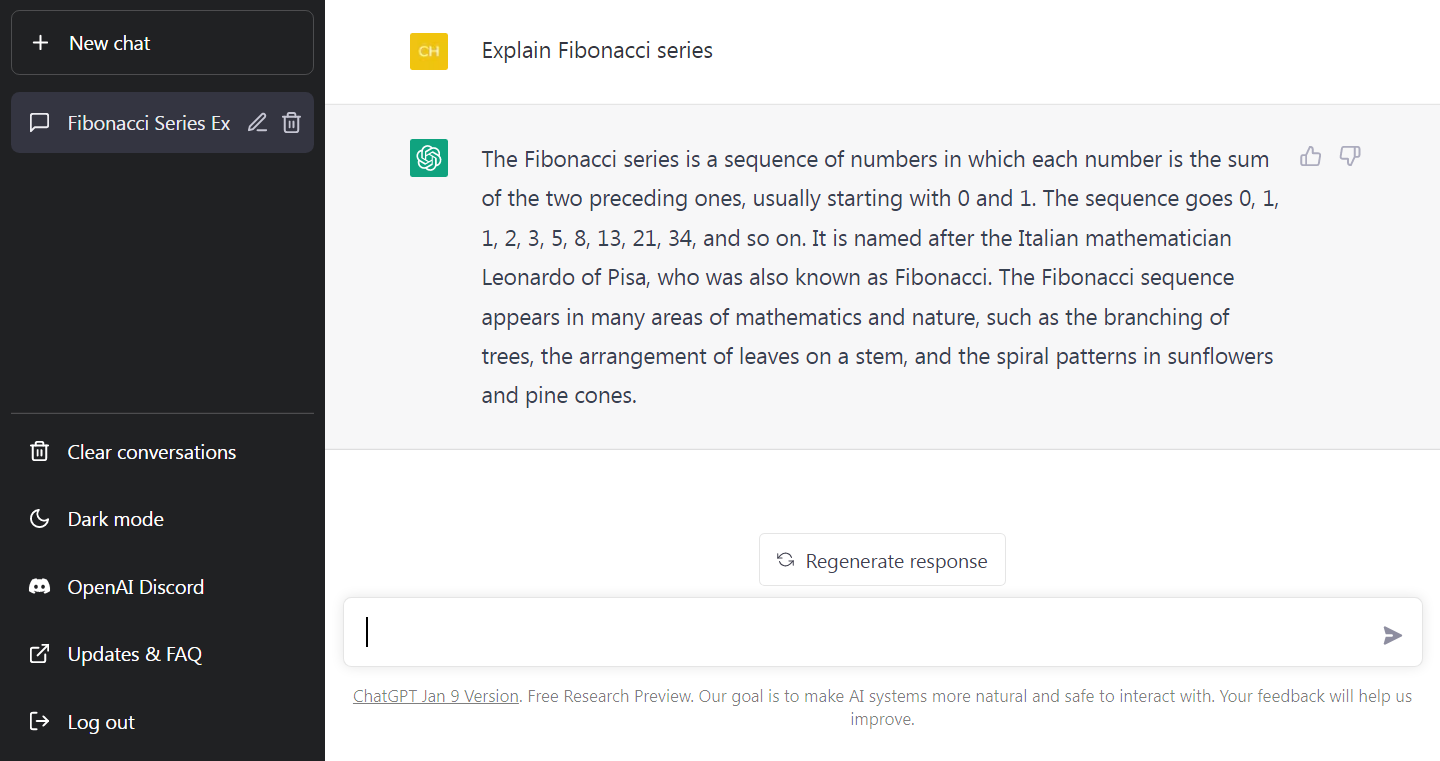Open the ChatGPT Jan 9 Version link
The image size is (1440, 761).
[435, 695]
